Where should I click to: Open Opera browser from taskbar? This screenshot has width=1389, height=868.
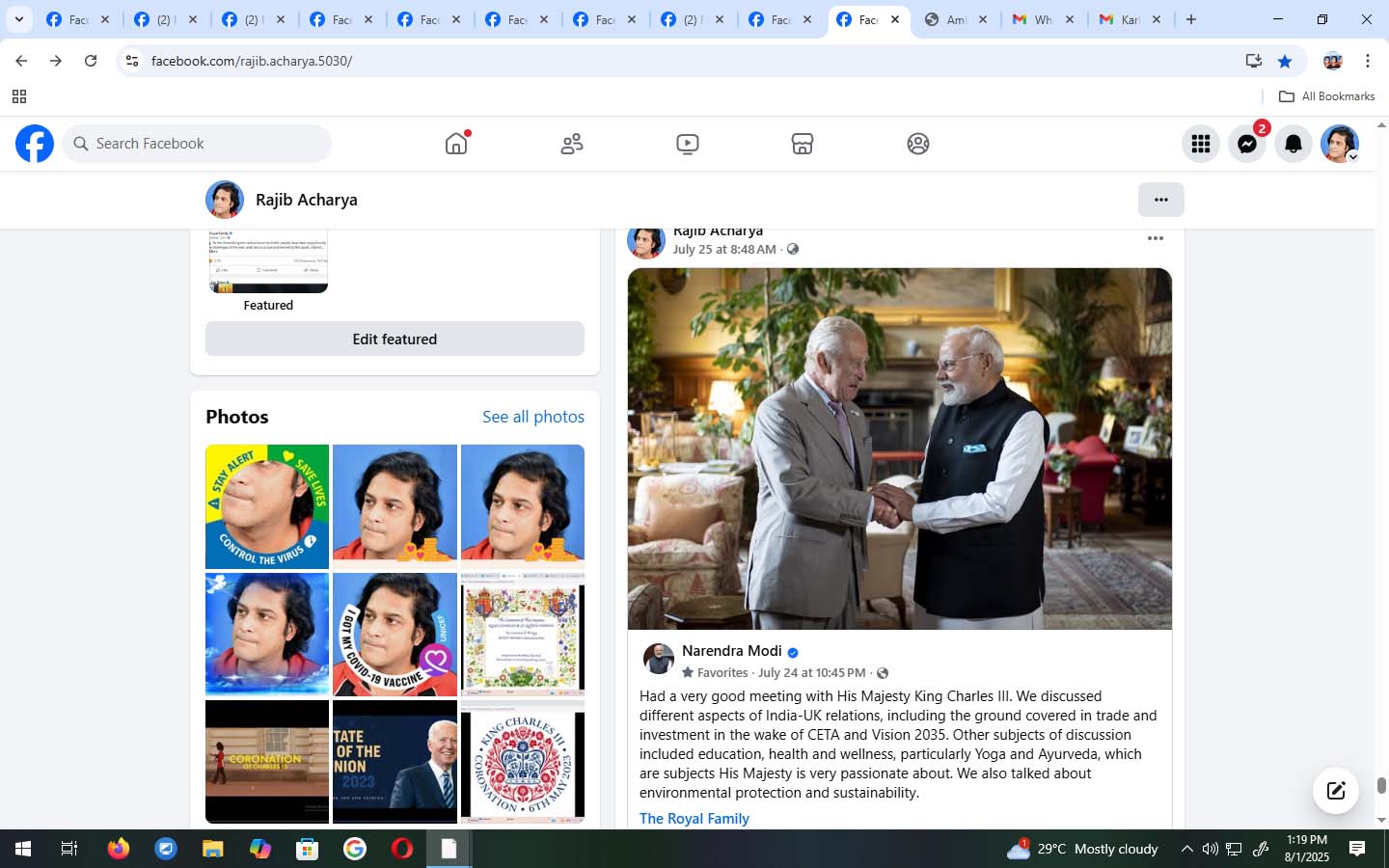tap(402, 849)
